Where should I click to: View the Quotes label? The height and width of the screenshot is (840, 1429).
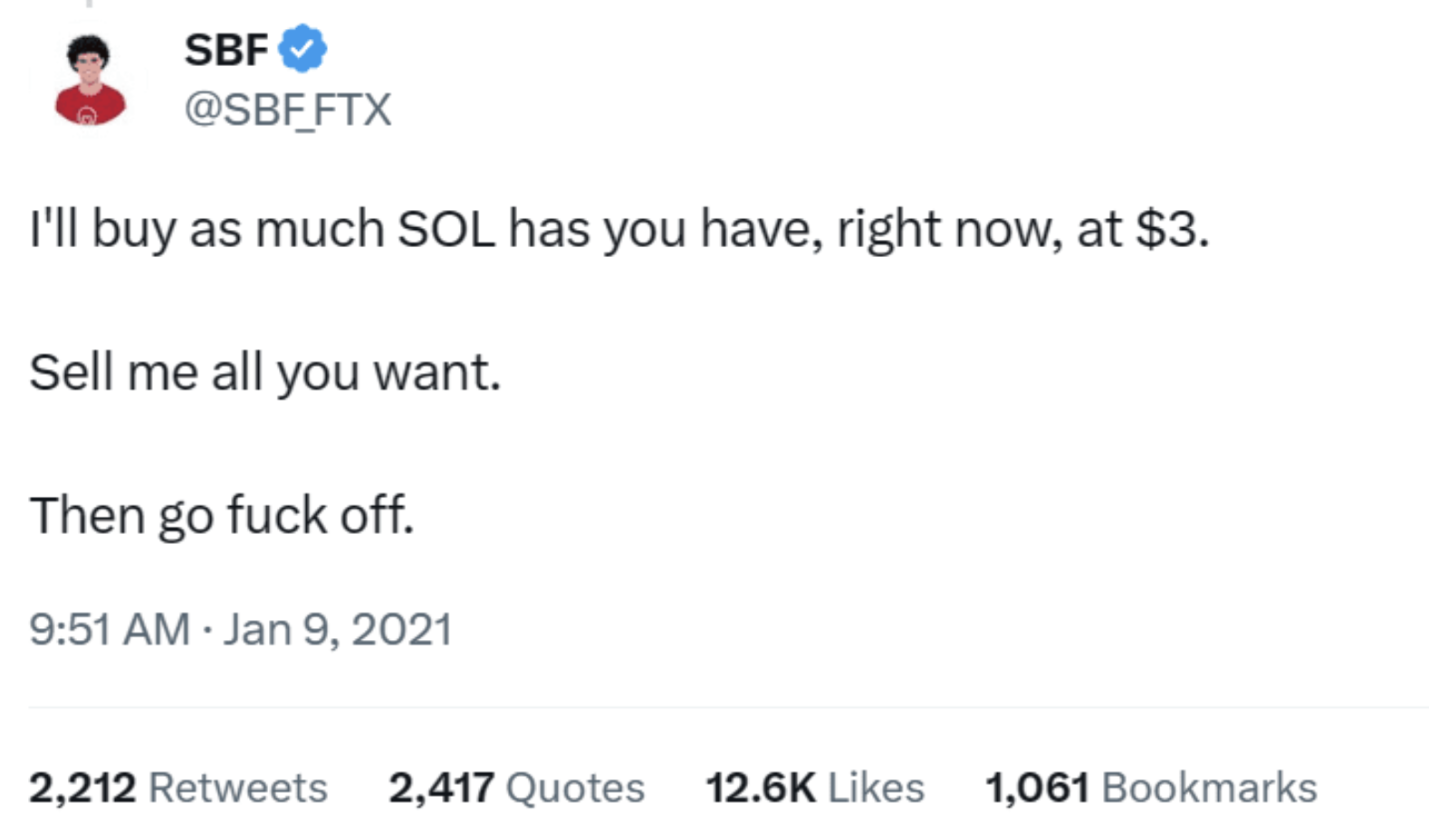[575, 787]
